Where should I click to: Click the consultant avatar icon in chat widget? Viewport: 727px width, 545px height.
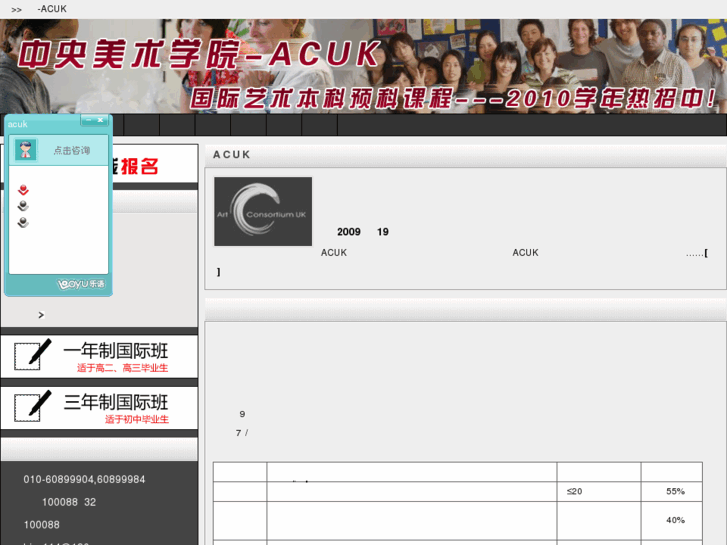[x=26, y=150]
